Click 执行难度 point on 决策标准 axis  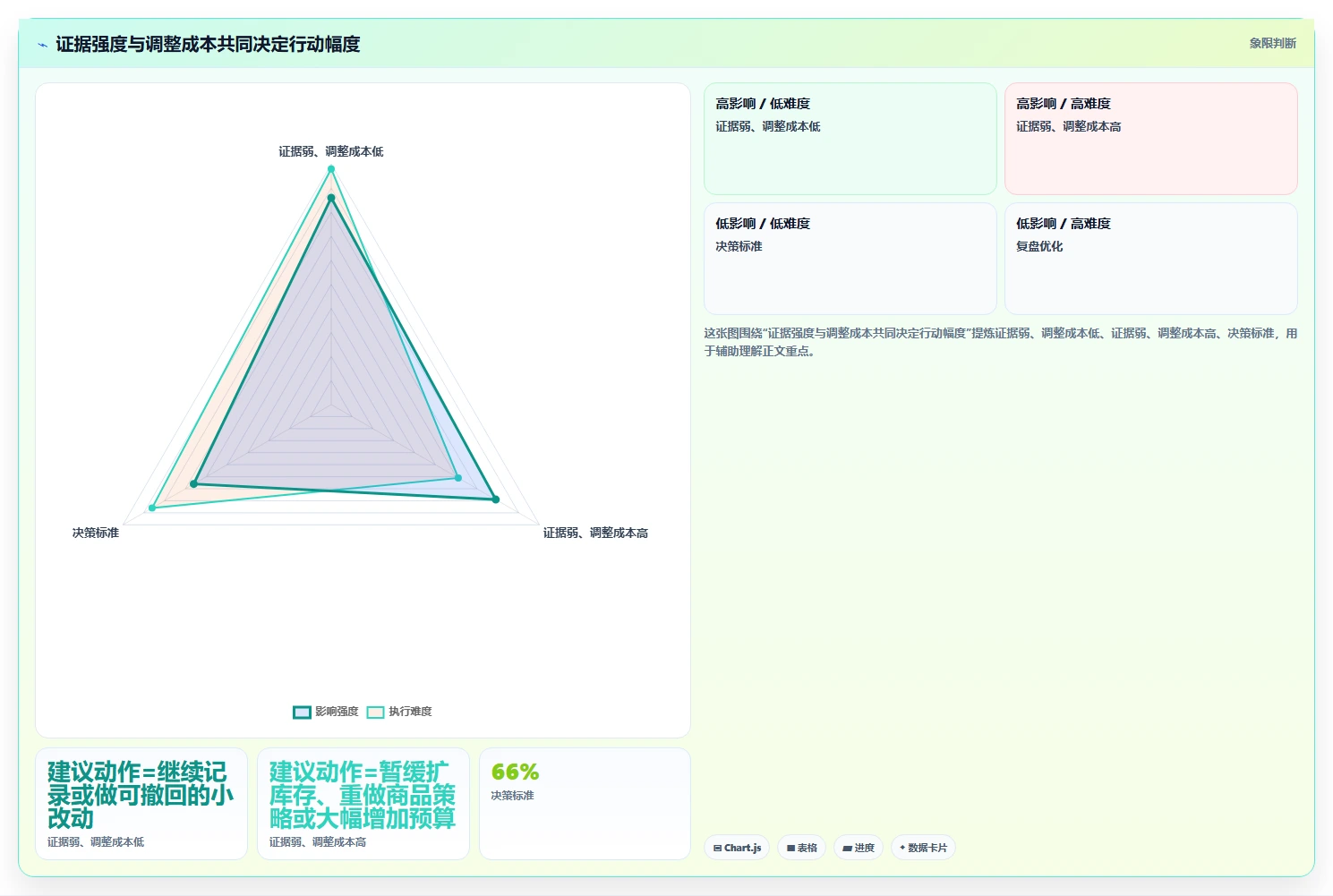(152, 508)
